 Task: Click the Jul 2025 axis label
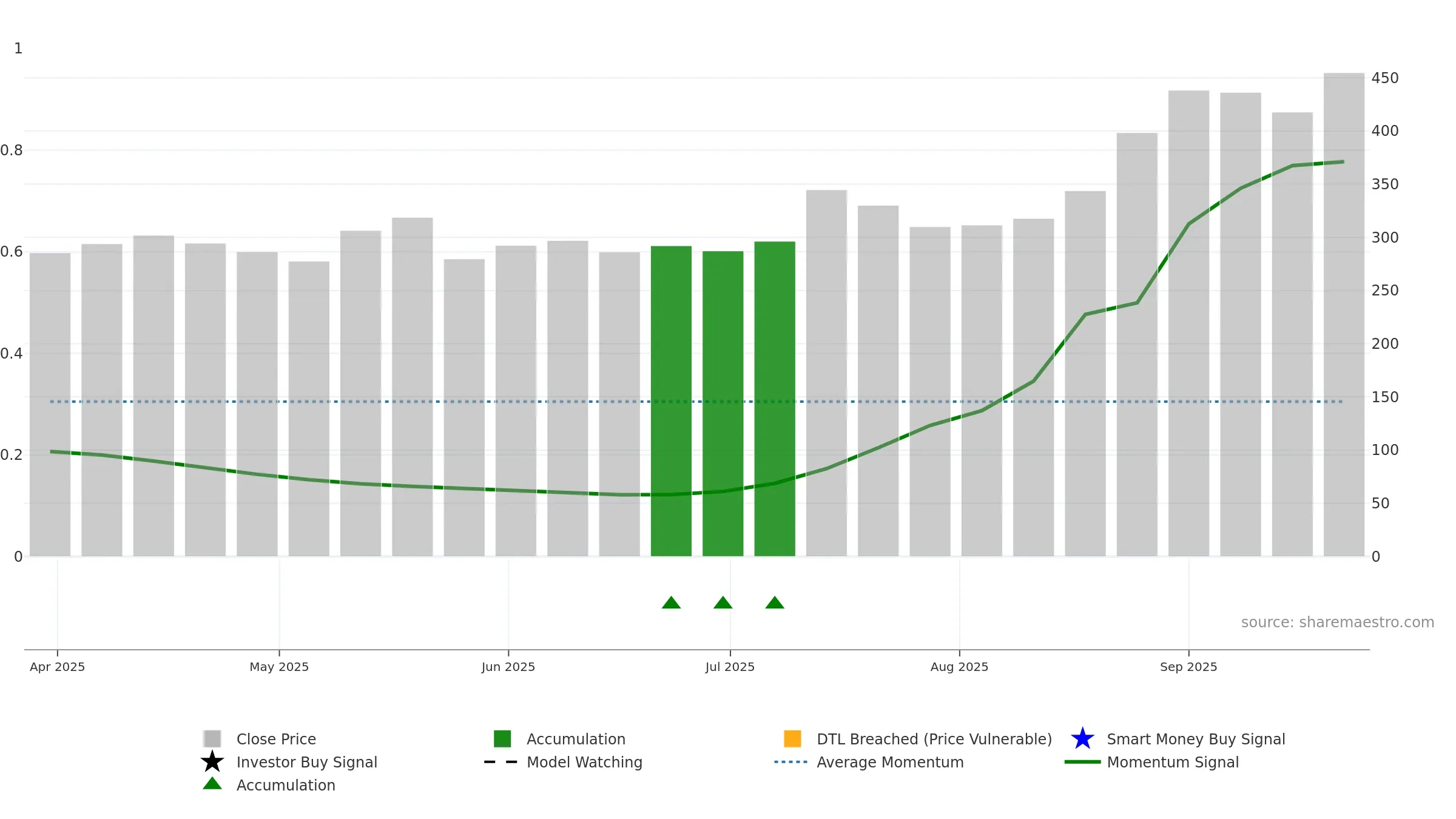pos(730,667)
